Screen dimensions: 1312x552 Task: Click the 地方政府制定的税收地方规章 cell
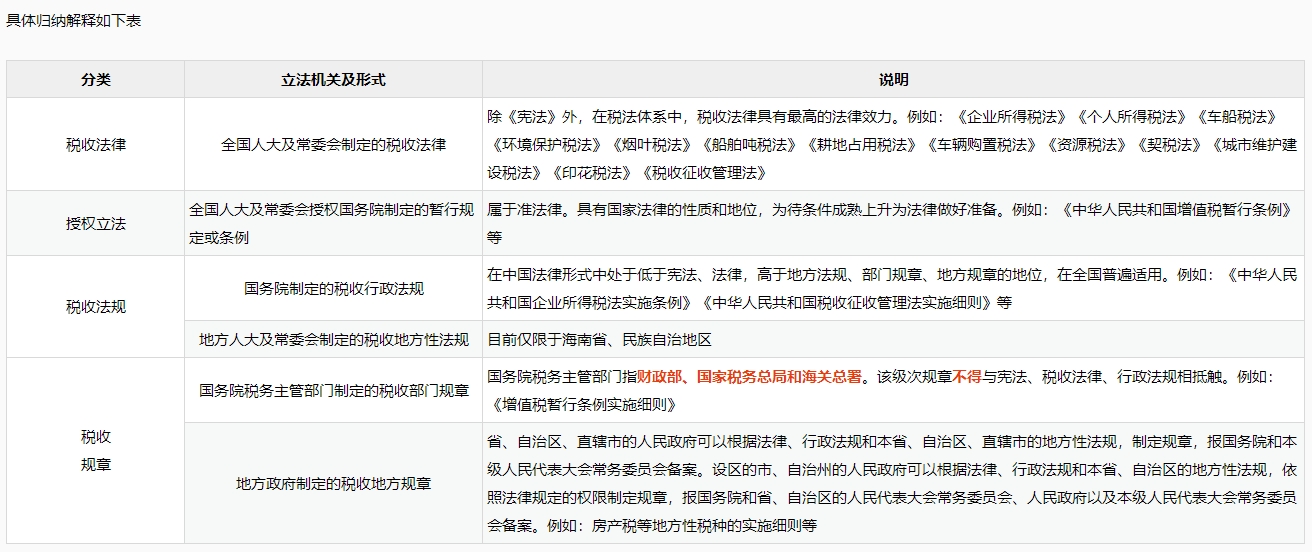click(x=333, y=483)
